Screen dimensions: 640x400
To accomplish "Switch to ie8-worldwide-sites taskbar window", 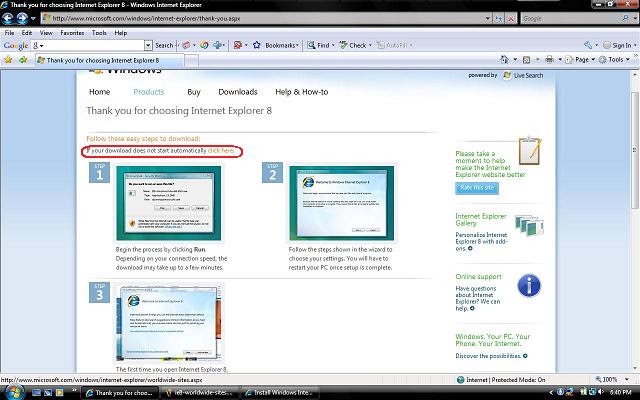I will coord(199,392).
